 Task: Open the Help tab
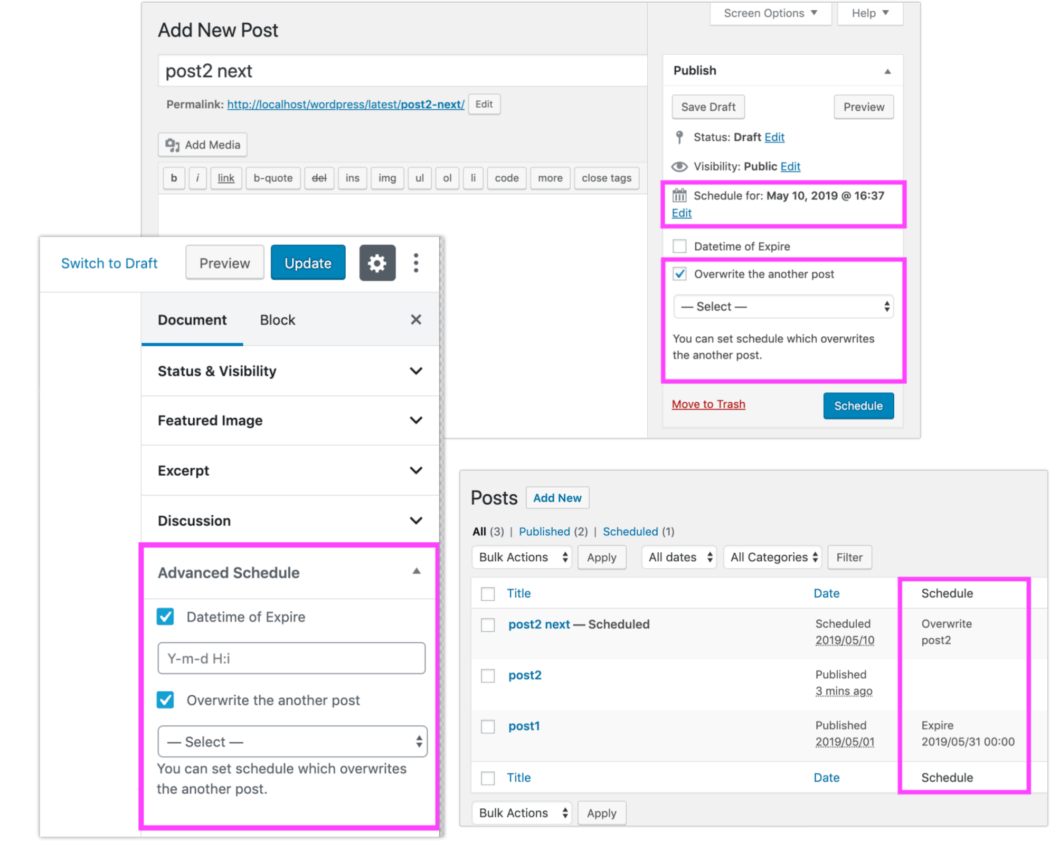click(x=870, y=13)
